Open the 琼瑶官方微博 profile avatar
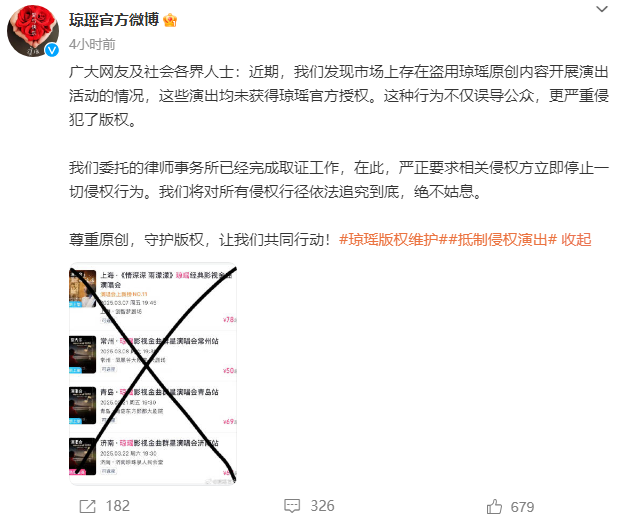624x521 pixels. [33, 31]
